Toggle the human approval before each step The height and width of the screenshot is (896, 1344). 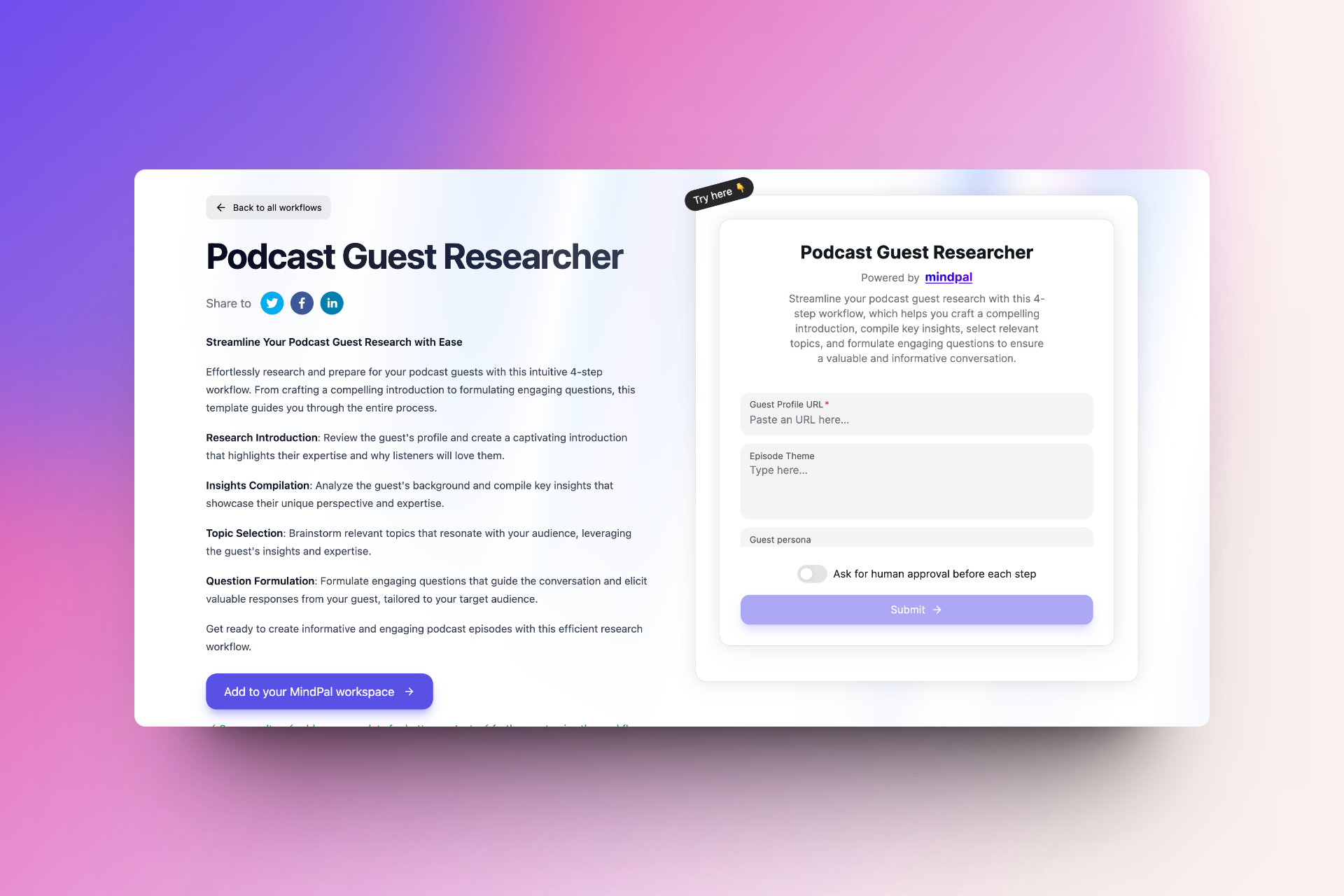pyautogui.click(x=812, y=574)
